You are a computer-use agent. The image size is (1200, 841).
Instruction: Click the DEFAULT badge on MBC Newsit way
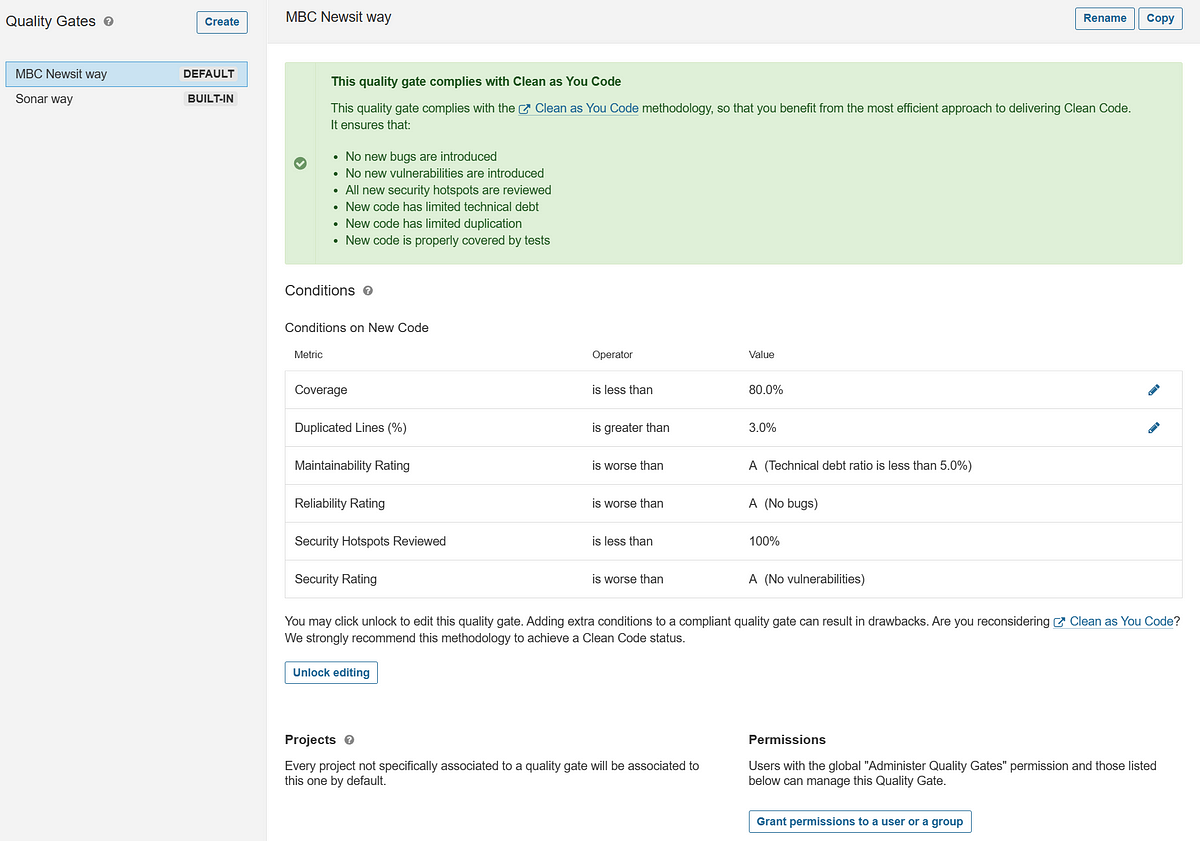coord(209,74)
